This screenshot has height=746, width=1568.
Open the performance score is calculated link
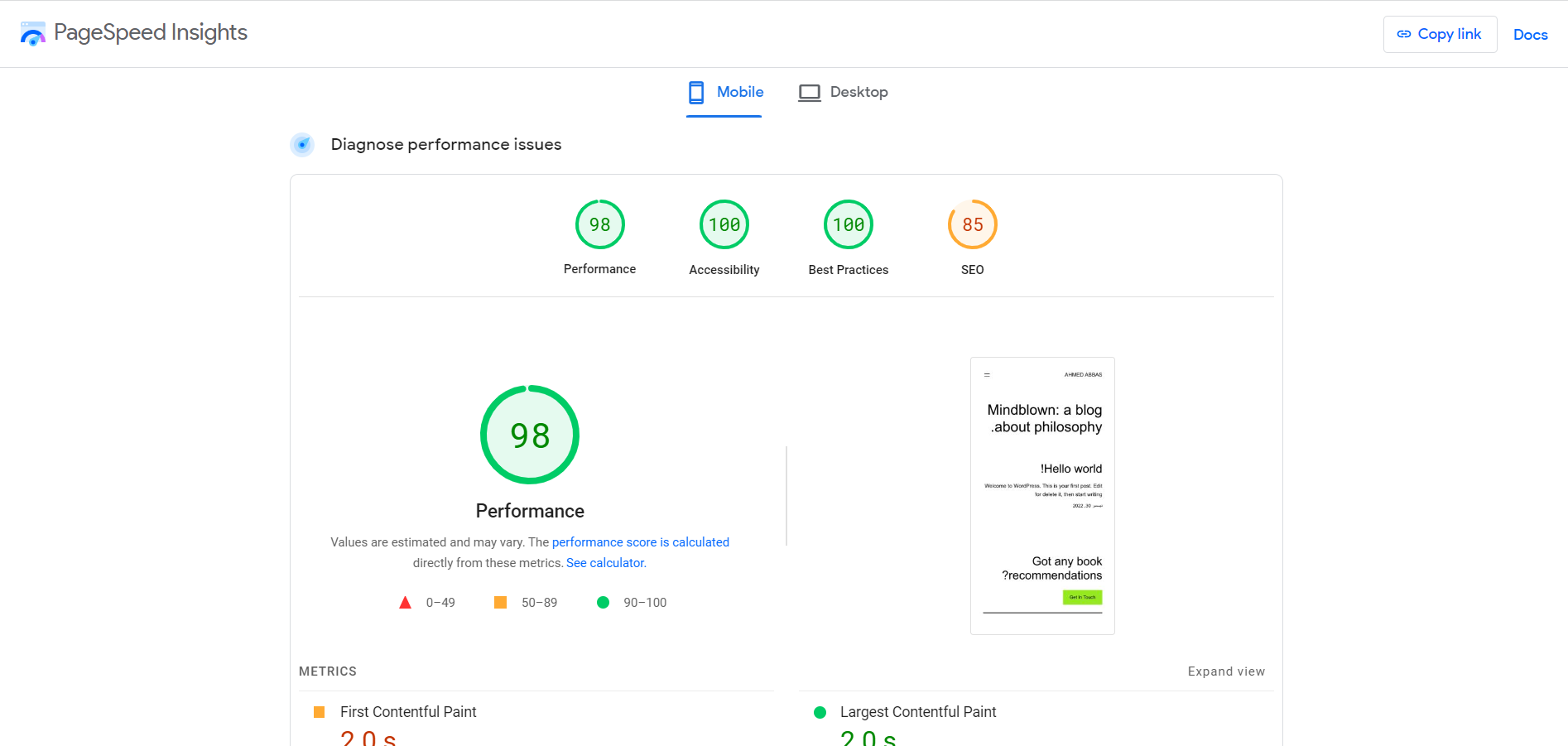coord(640,542)
